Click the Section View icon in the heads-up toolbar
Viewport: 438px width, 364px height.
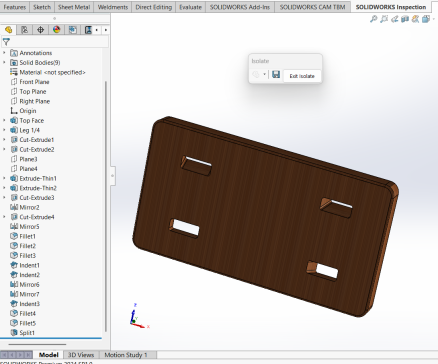coord(405,19)
